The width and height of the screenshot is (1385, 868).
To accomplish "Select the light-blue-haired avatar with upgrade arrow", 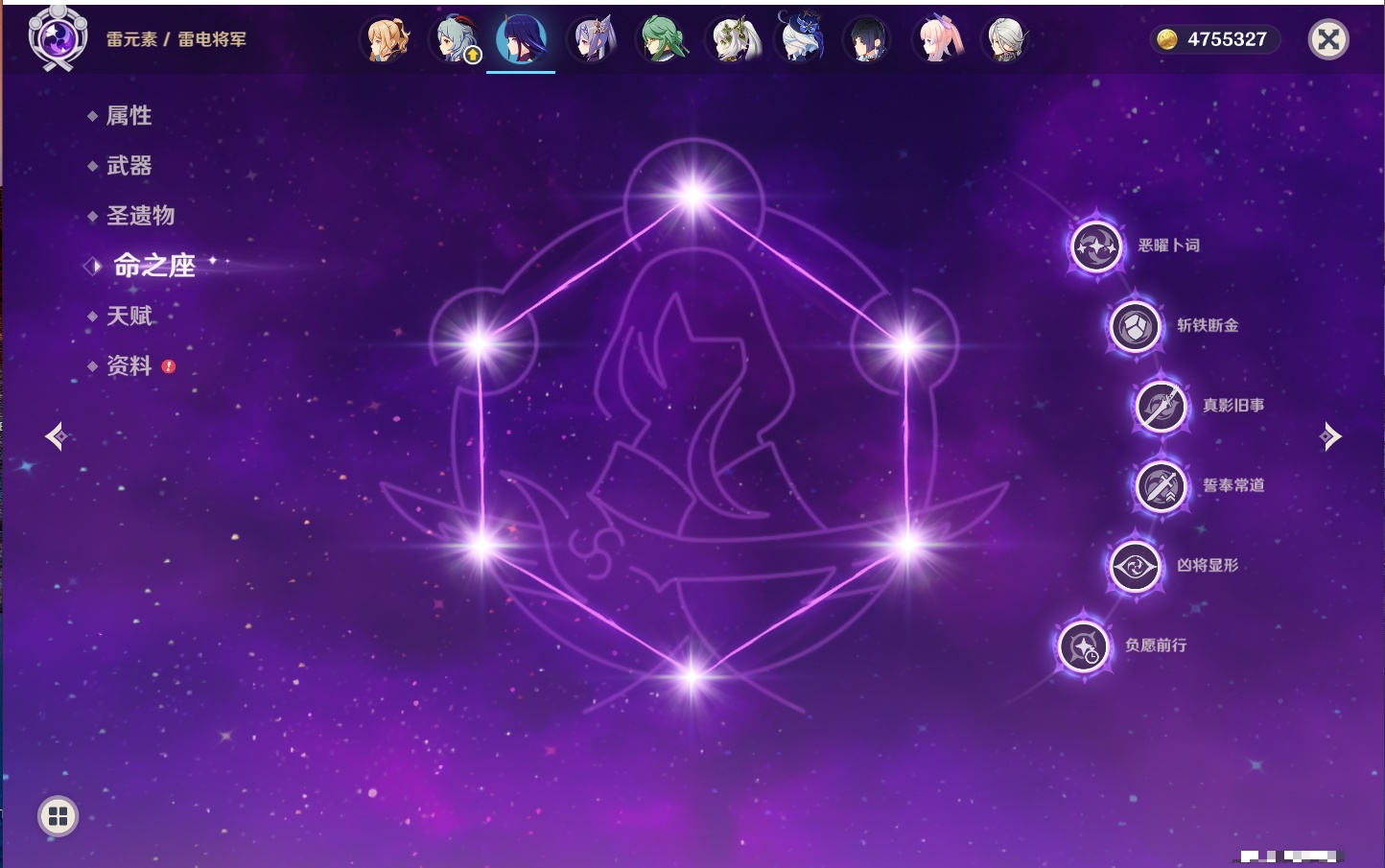I will point(456,40).
